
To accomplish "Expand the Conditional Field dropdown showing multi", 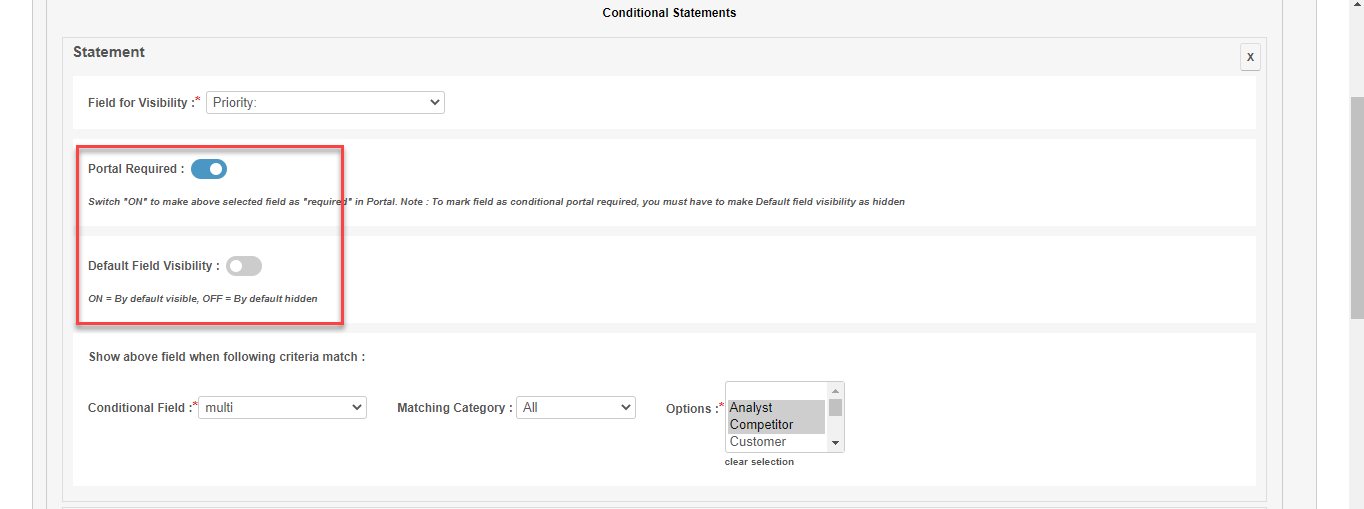I will 282,408.
